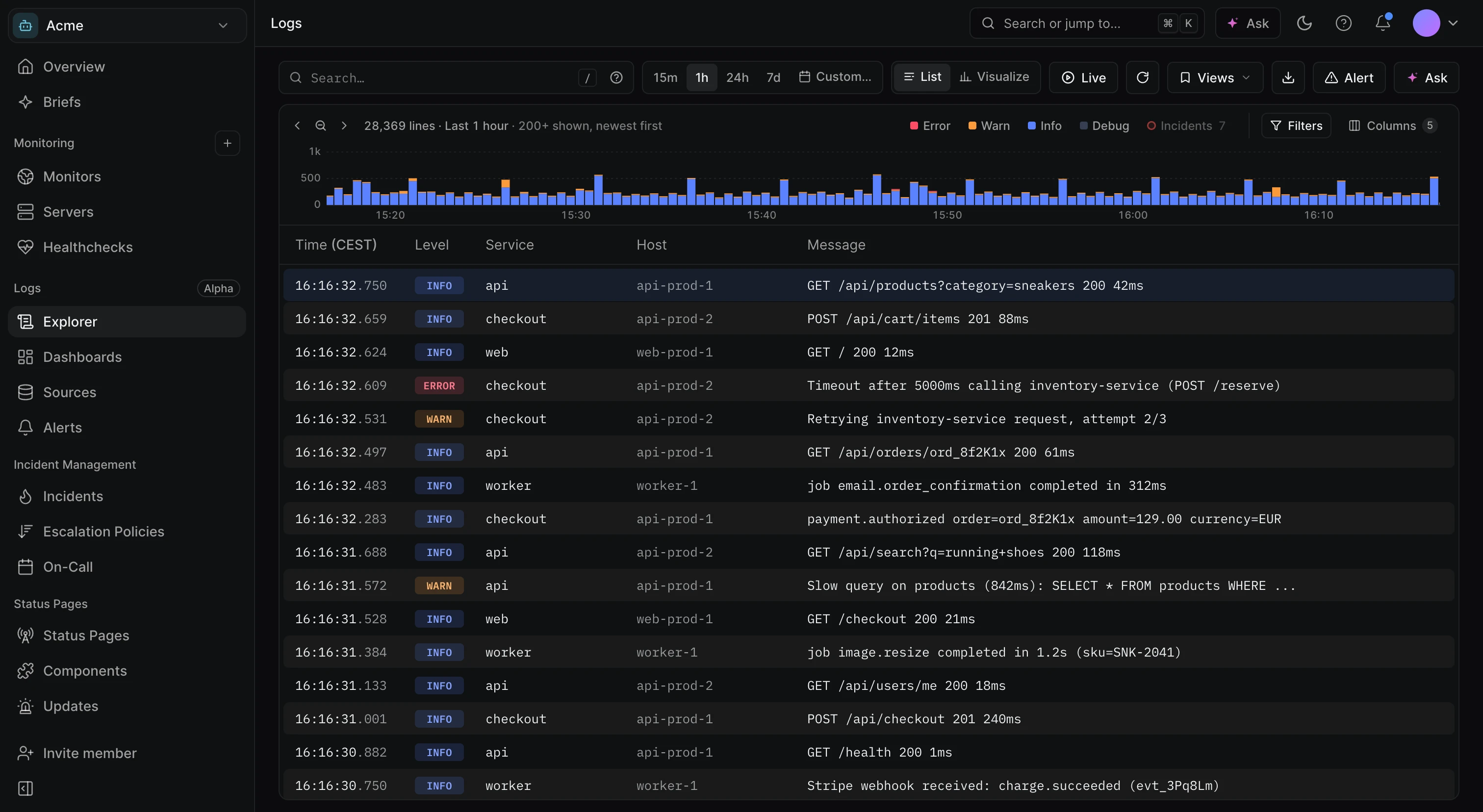
Task: Toggle Incidents overlay on histogram
Action: click(1185, 126)
